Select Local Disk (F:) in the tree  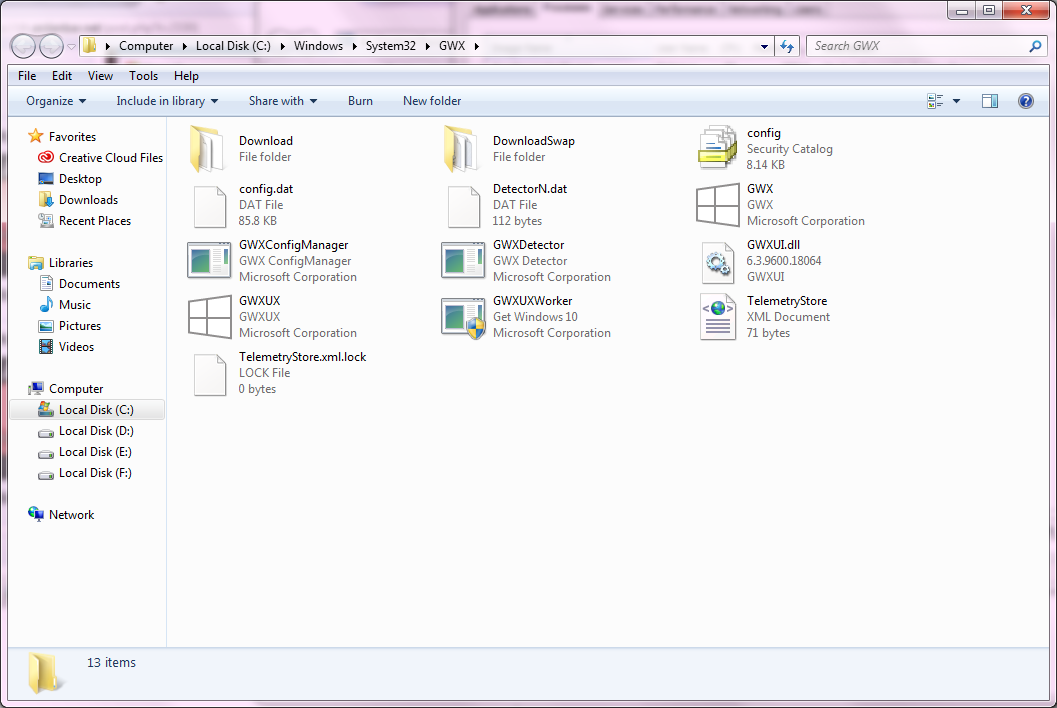pos(85,473)
